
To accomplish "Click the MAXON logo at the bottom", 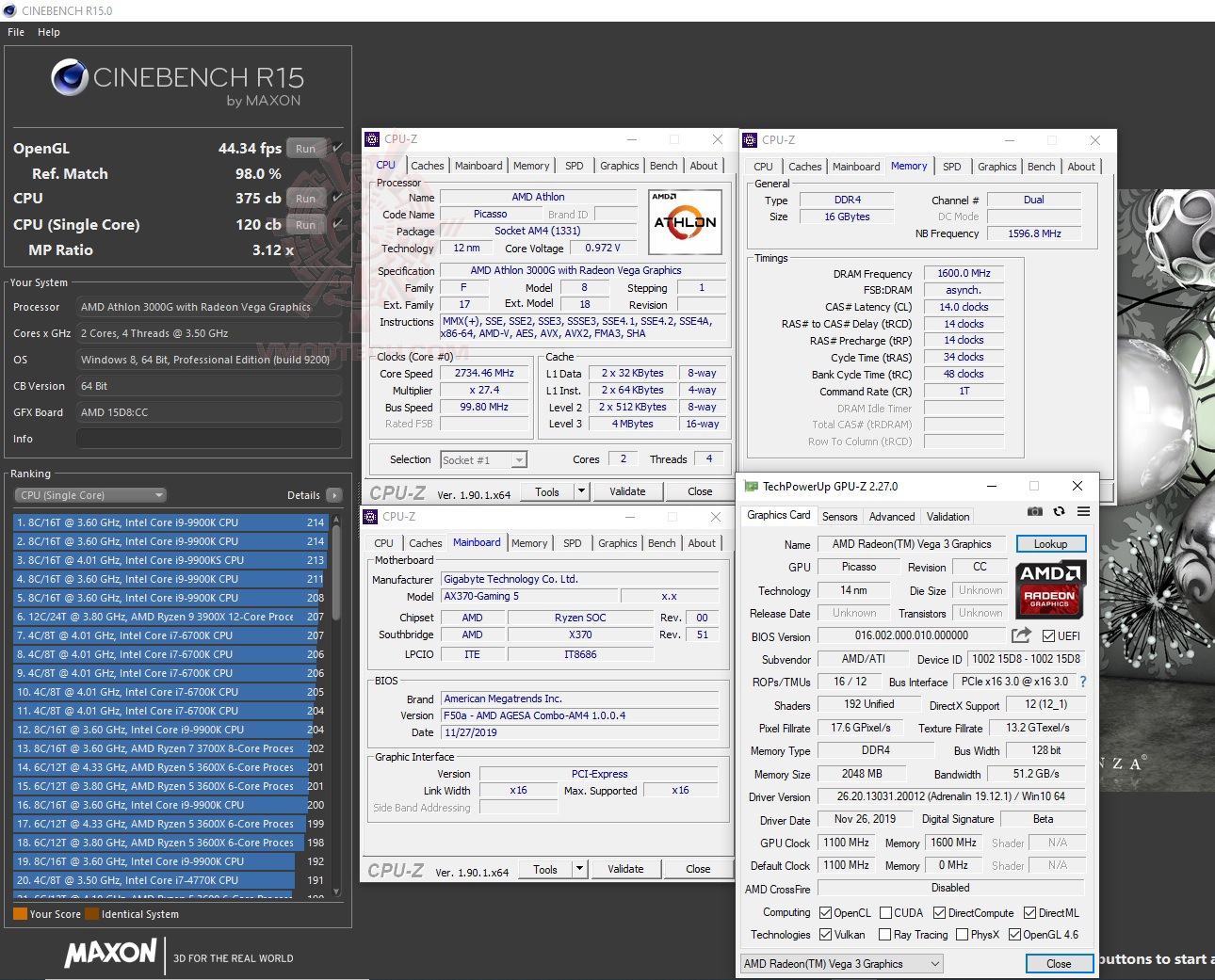I will (110, 953).
